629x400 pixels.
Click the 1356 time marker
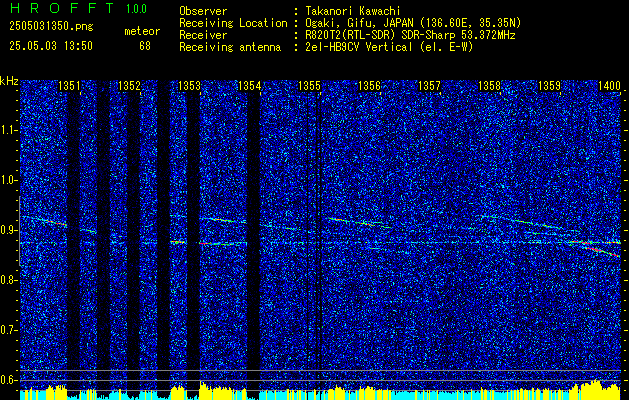369,86
